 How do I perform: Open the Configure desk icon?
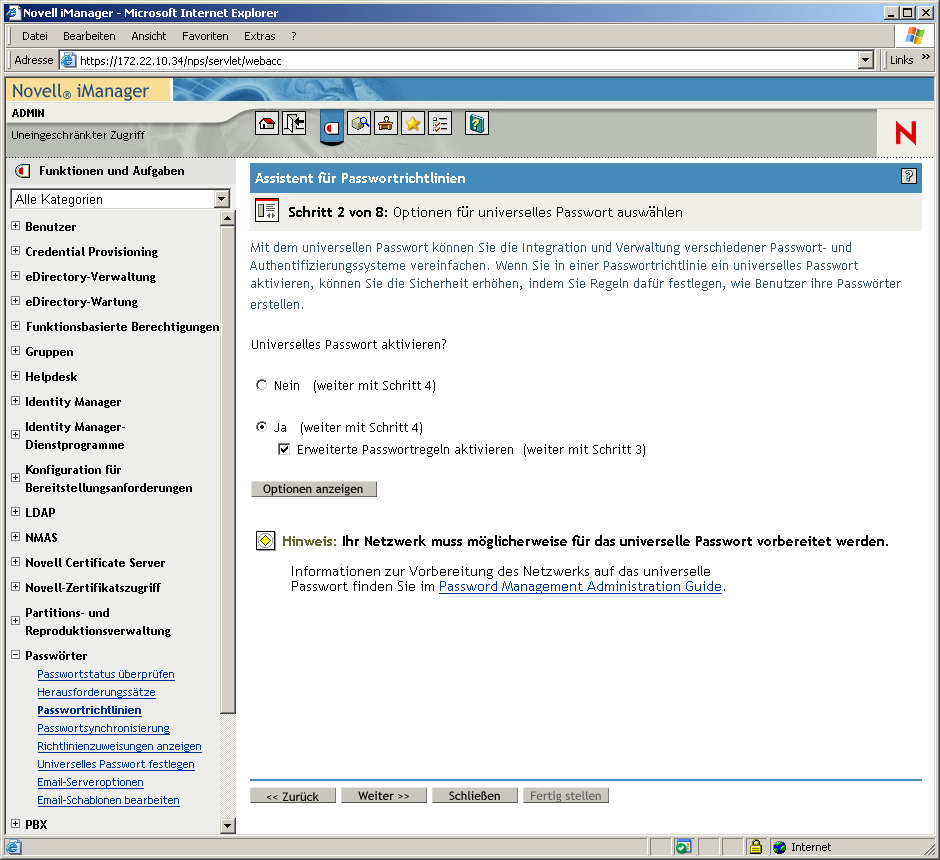(385, 123)
